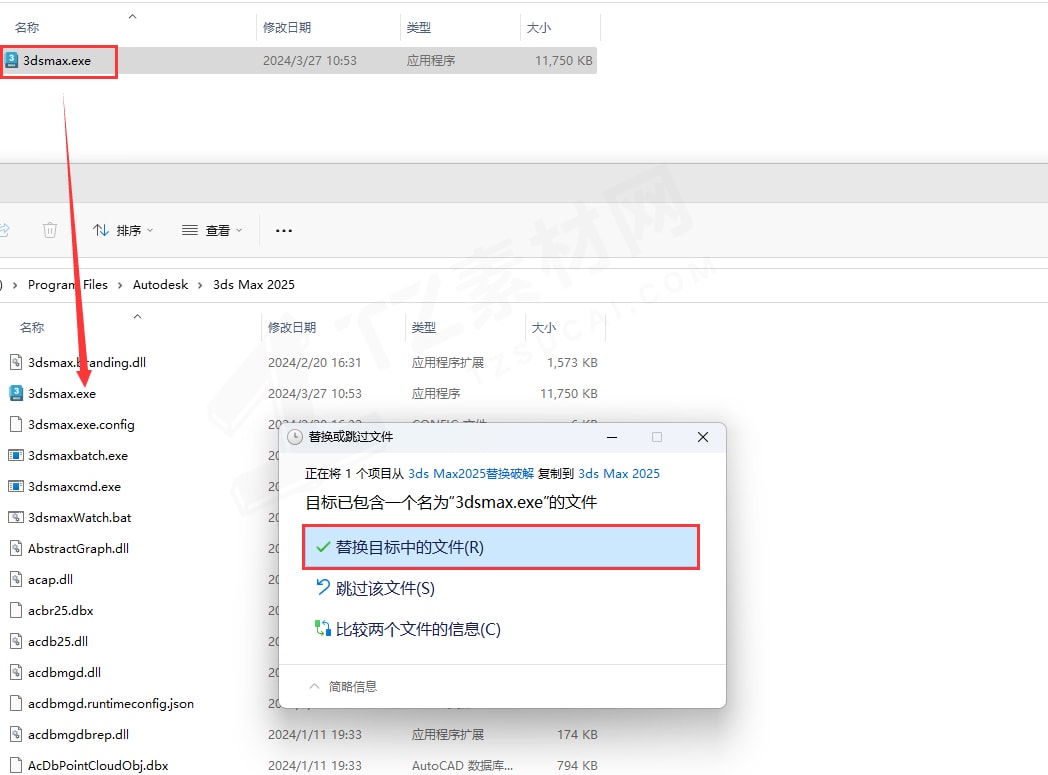This screenshot has width=1048, height=775.
Task: Collapse details with the 简略信息 expander
Action: 344,687
